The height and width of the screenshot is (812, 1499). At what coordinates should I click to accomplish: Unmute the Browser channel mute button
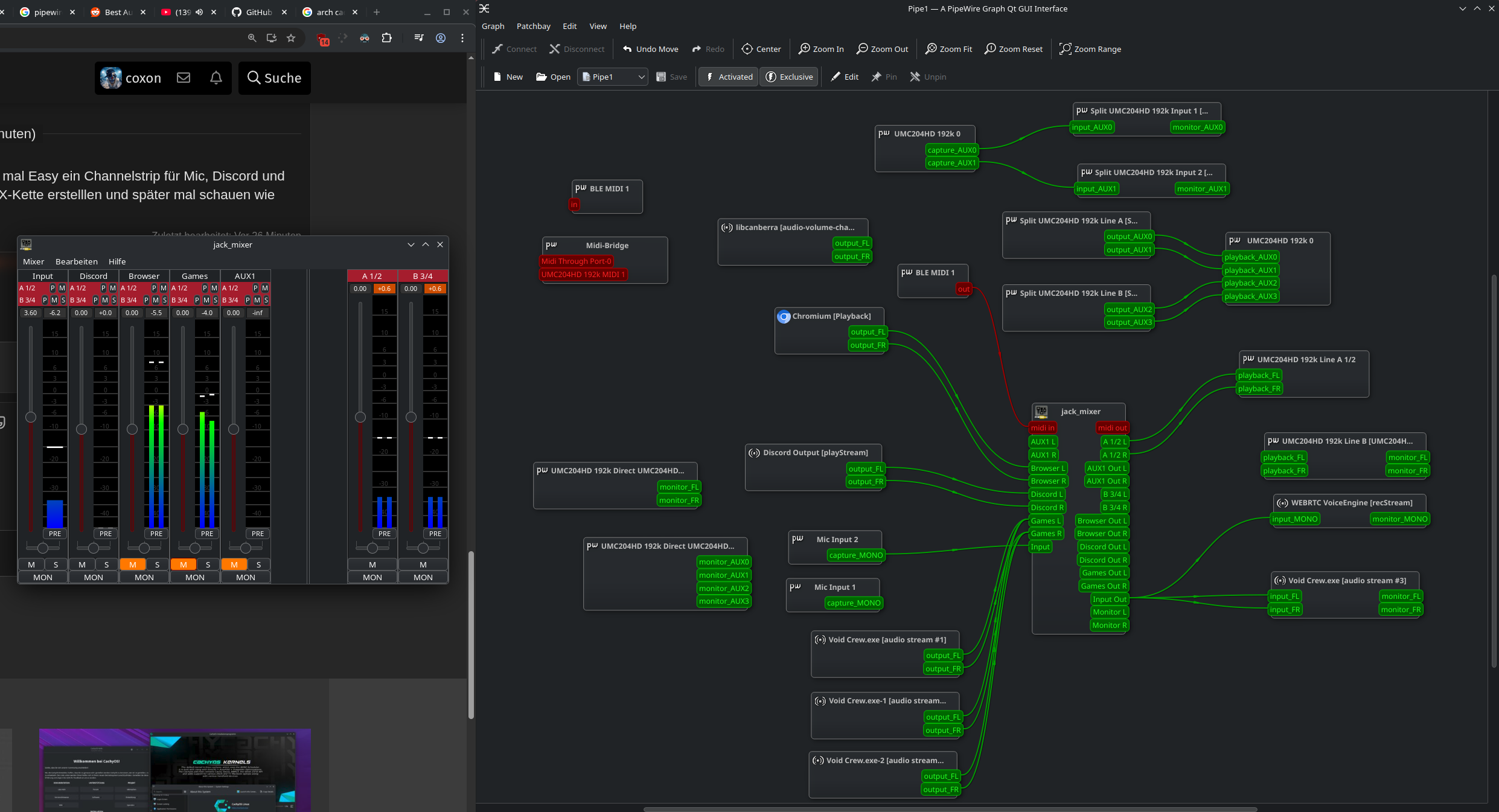coord(133,564)
